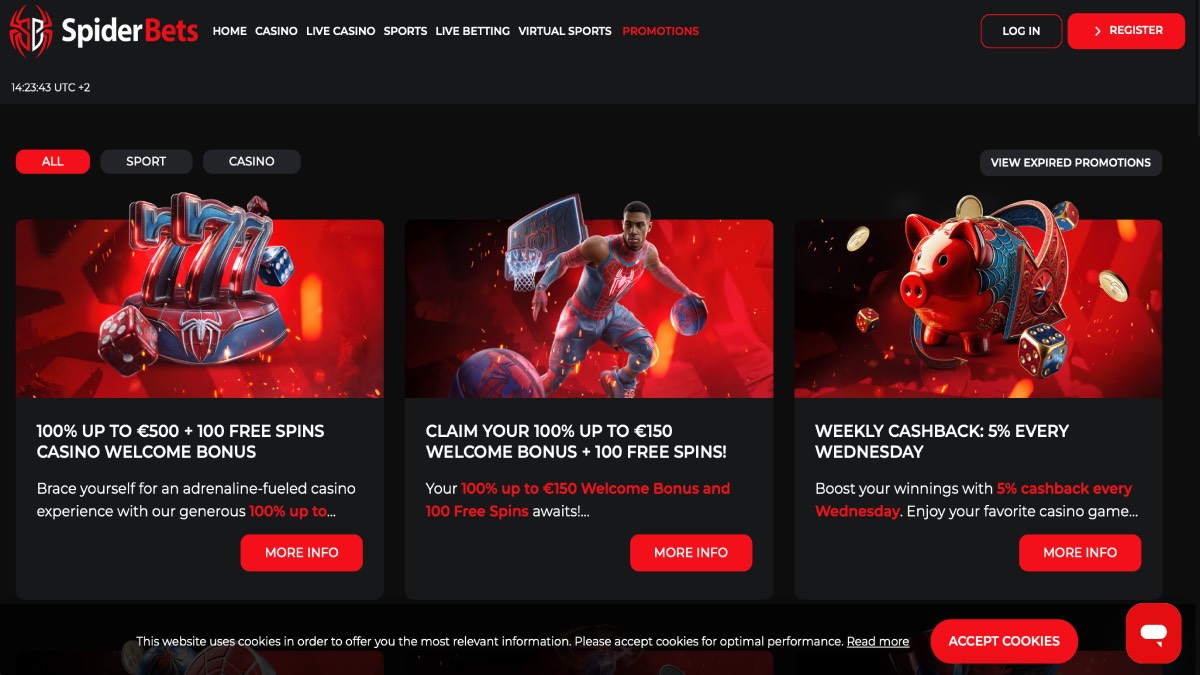The height and width of the screenshot is (675, 1200).
Task: View expired promotions
Action: (1071, 162)
